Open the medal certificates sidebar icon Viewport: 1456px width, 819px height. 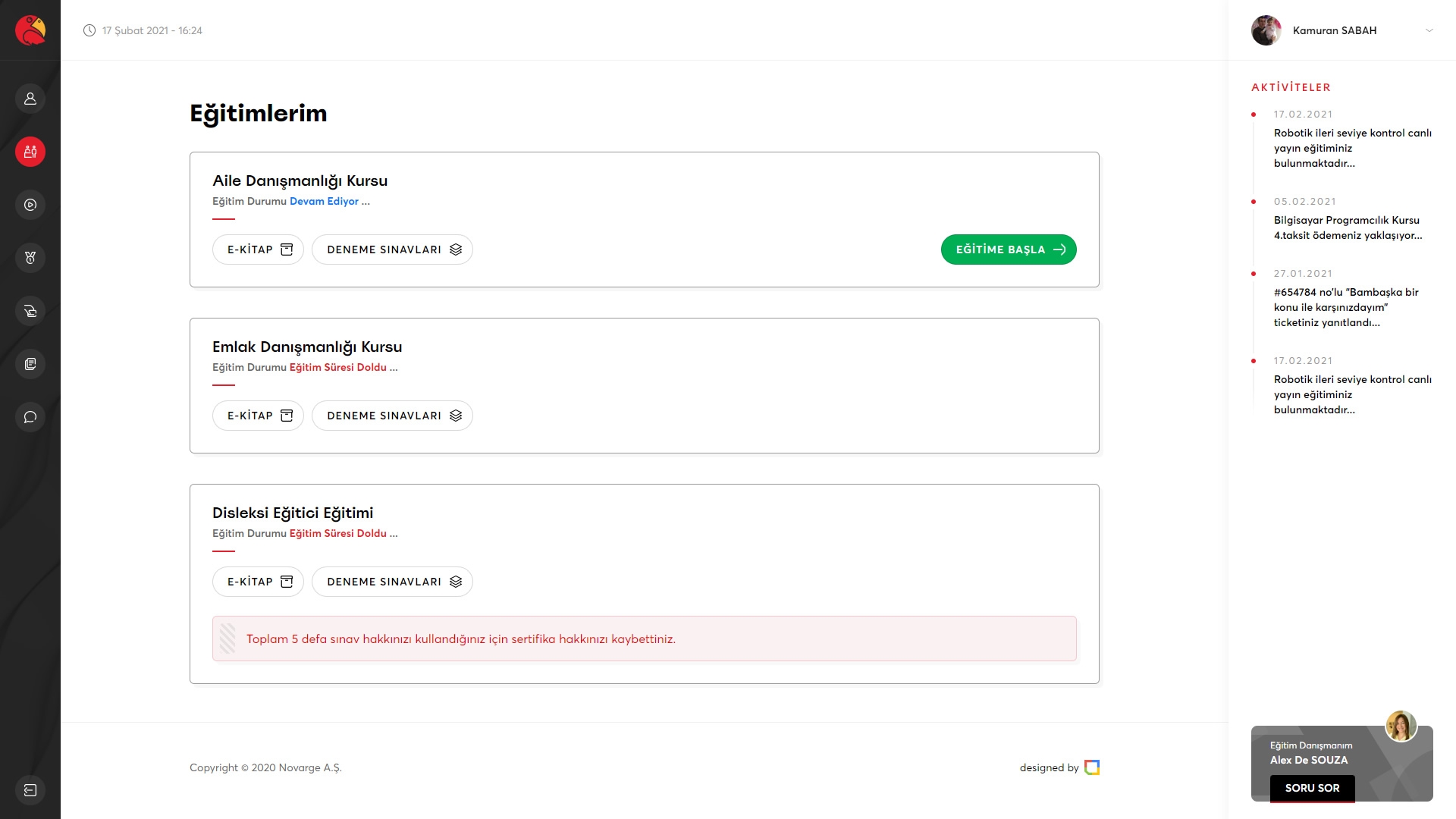pos(30,258)
